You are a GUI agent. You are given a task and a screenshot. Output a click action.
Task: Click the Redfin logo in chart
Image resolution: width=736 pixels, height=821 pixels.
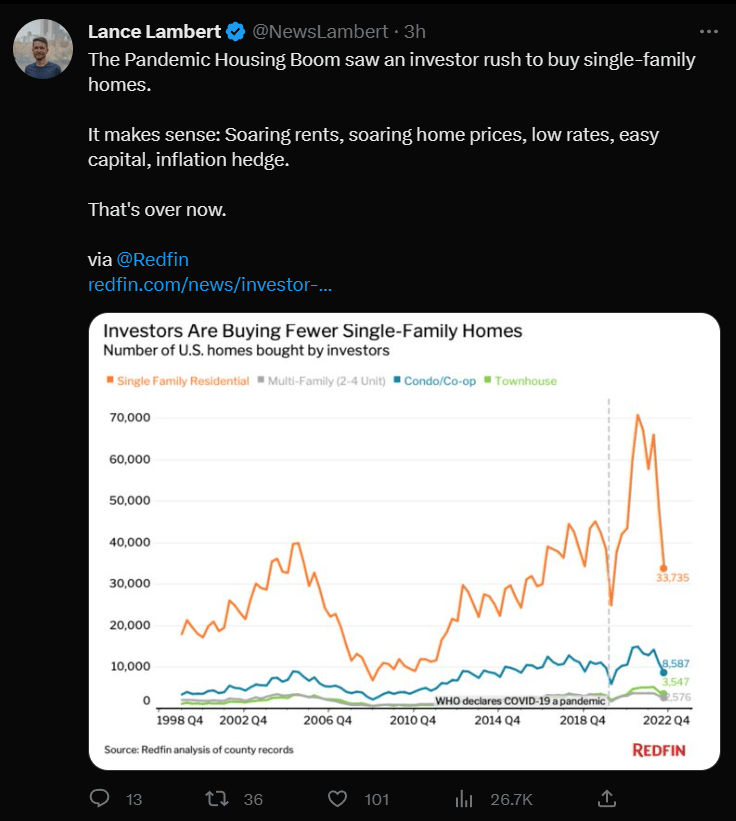tap(659, 750)
